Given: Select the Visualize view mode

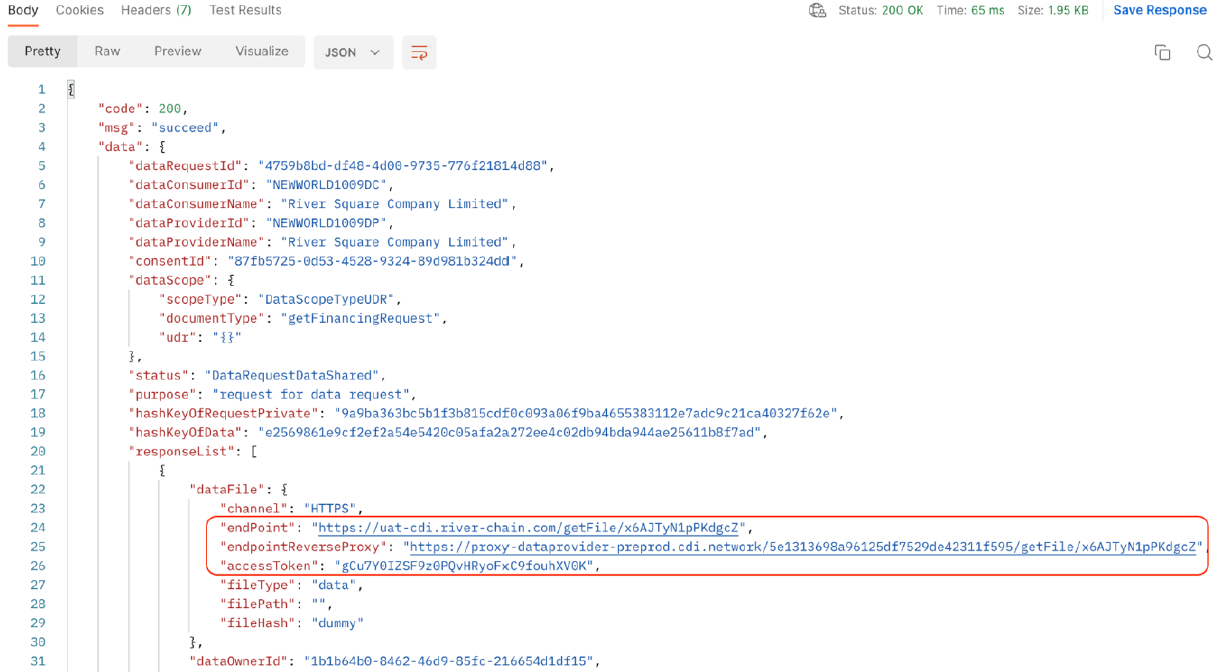Looking at the screenshot, I should pyautogui.click(x=261, y=52).
